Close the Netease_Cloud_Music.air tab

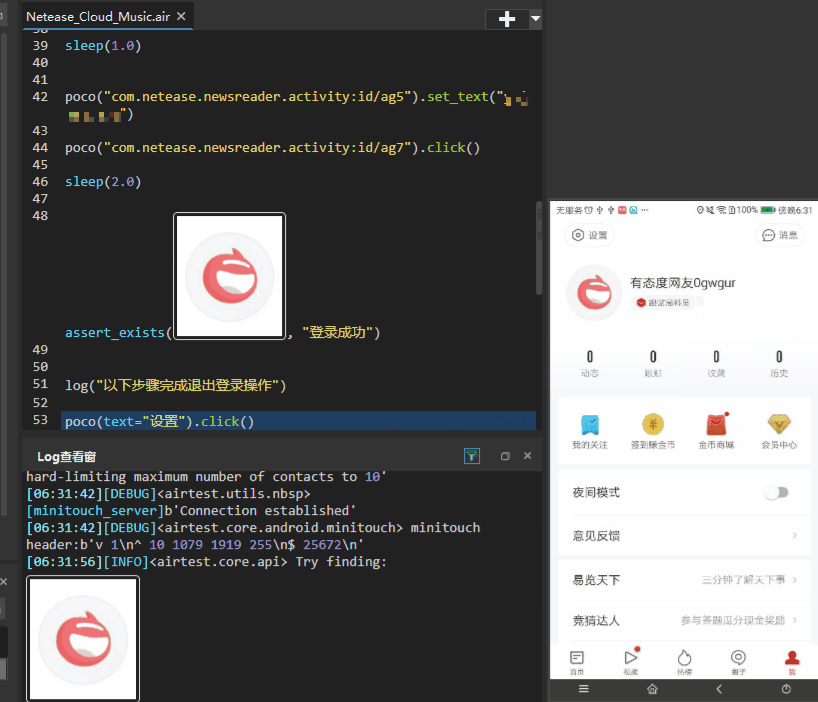[x=181, y=16]
